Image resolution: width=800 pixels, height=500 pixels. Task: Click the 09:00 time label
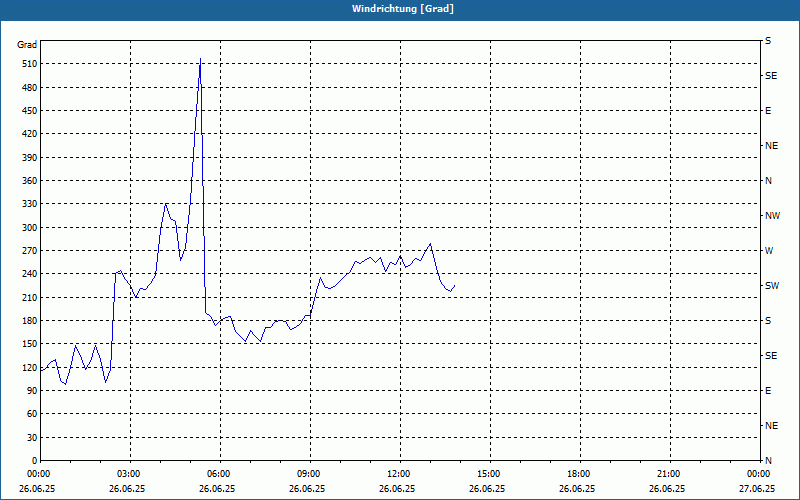click(x=308, y=474)
